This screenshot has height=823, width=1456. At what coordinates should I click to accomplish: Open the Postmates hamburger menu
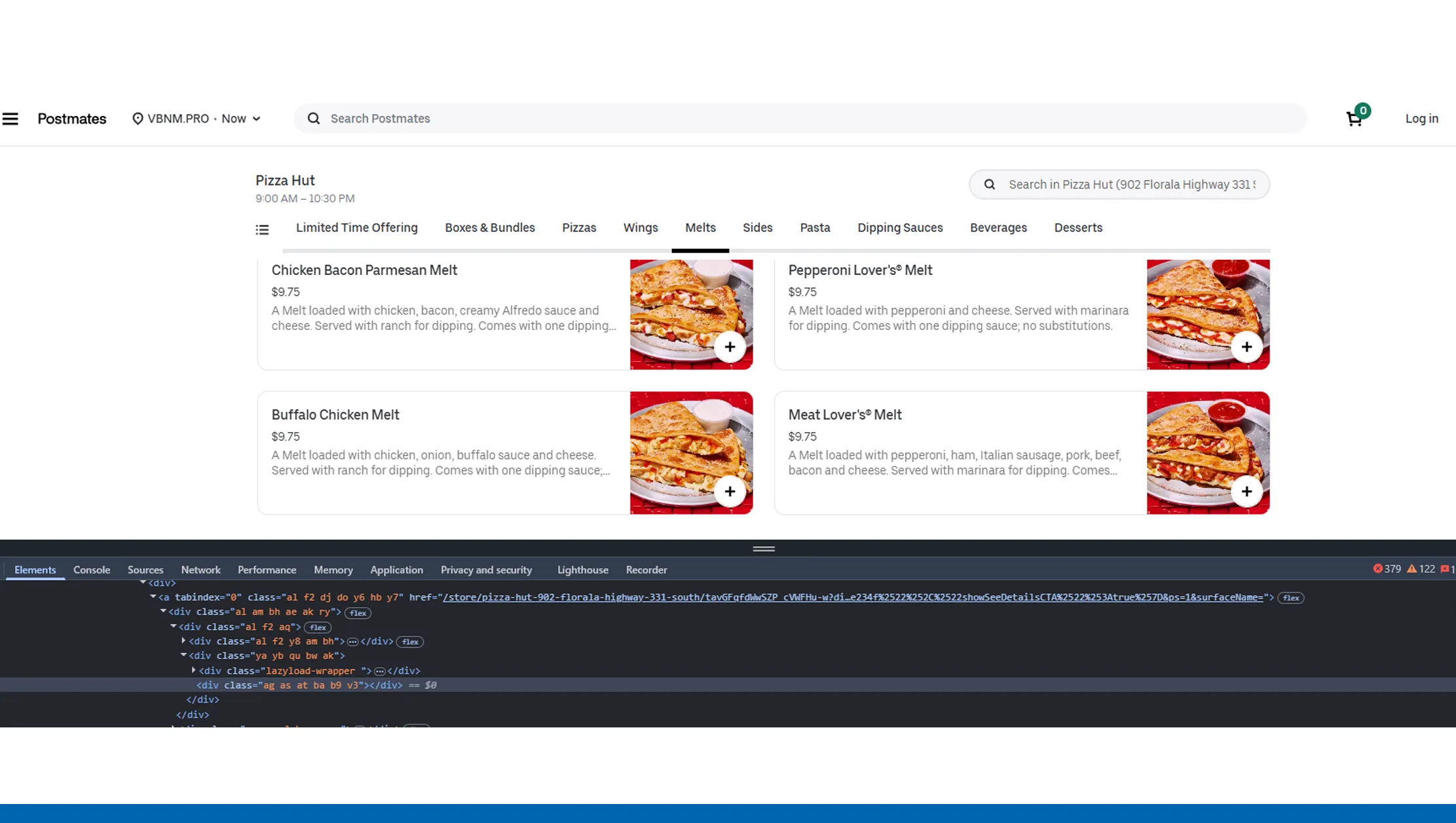click(x=10, y=119)
